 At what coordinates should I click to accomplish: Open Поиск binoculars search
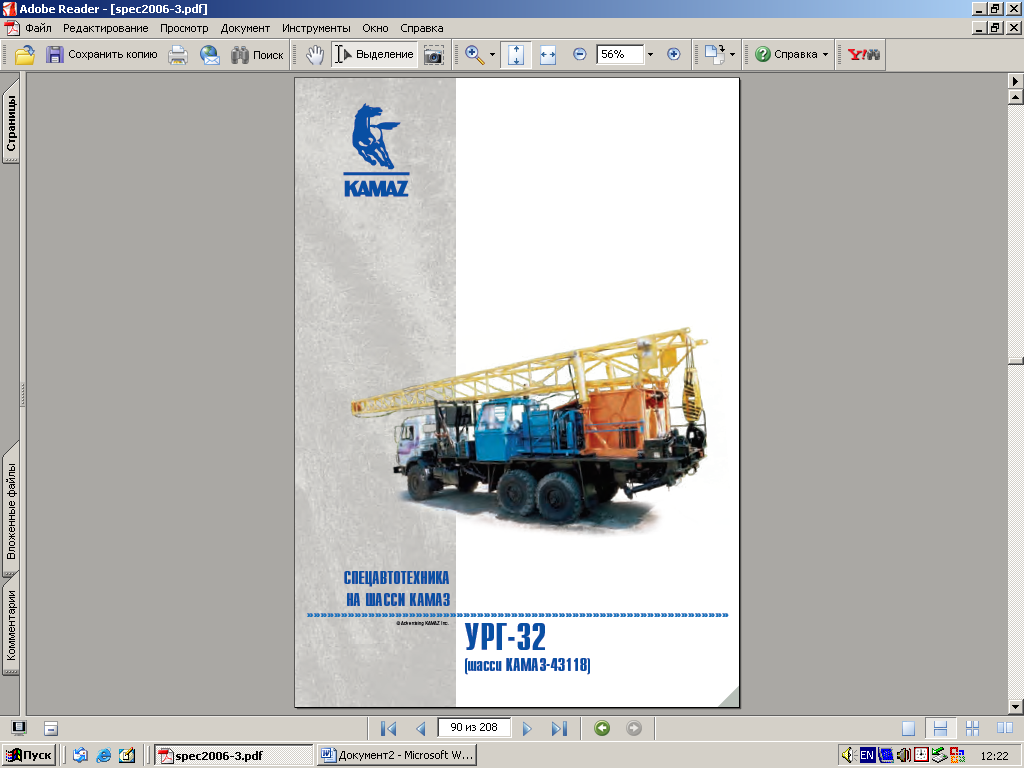[257, 55]
